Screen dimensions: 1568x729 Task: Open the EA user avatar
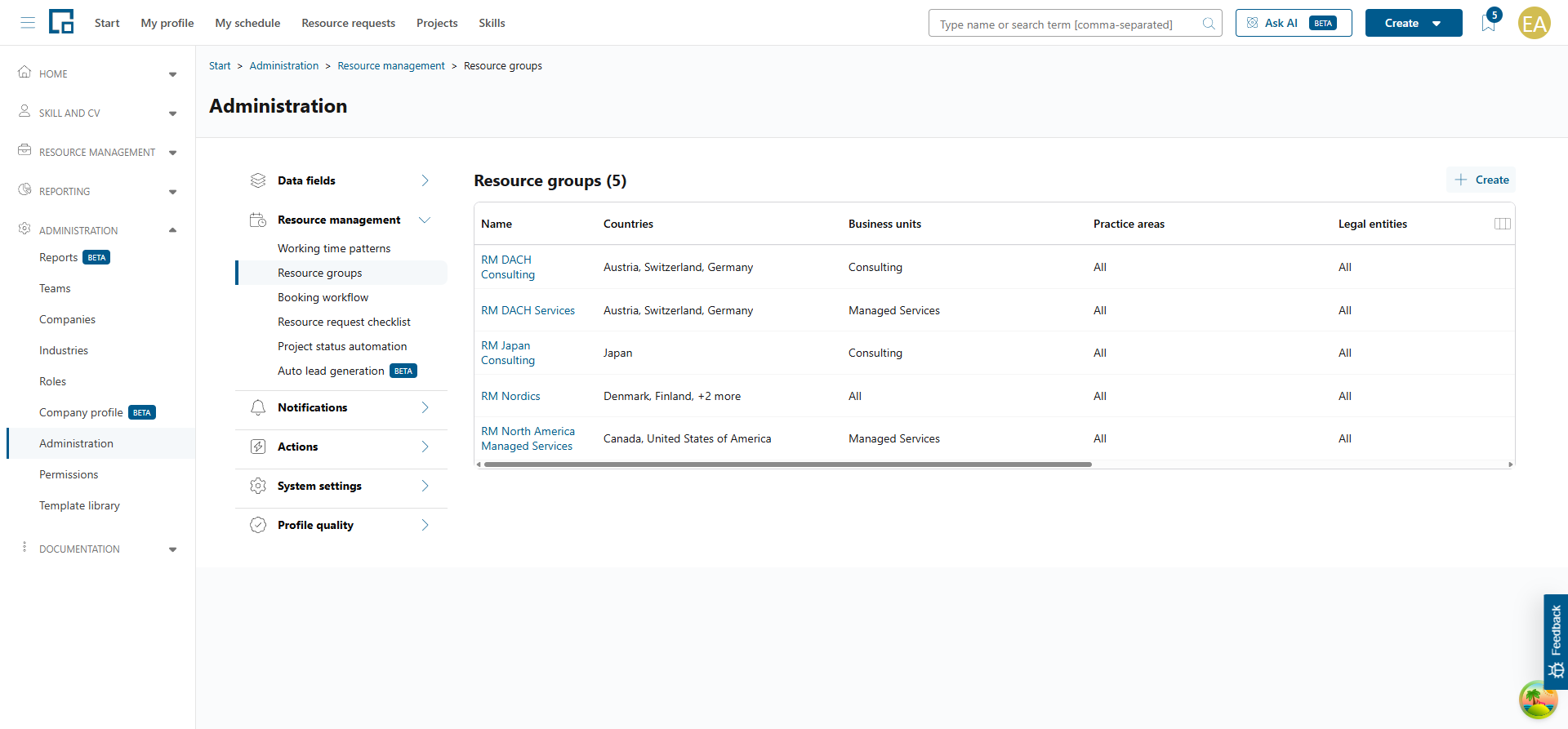1535,23
